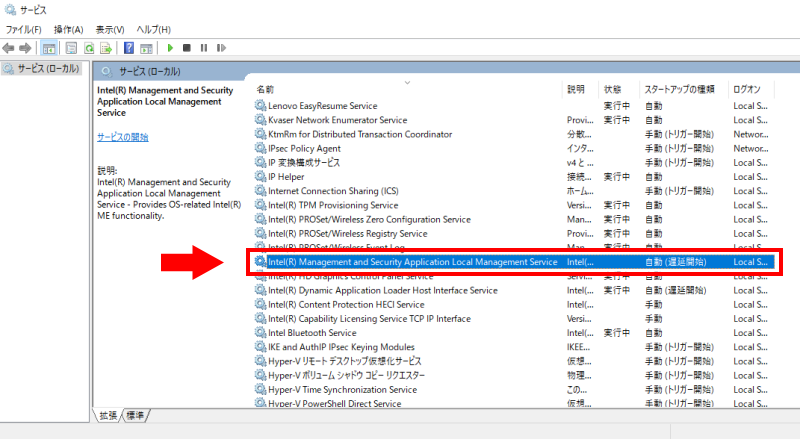The image size is (800, 448).
Task: Switch to the 拡張 tab
Action: point(108,415)
